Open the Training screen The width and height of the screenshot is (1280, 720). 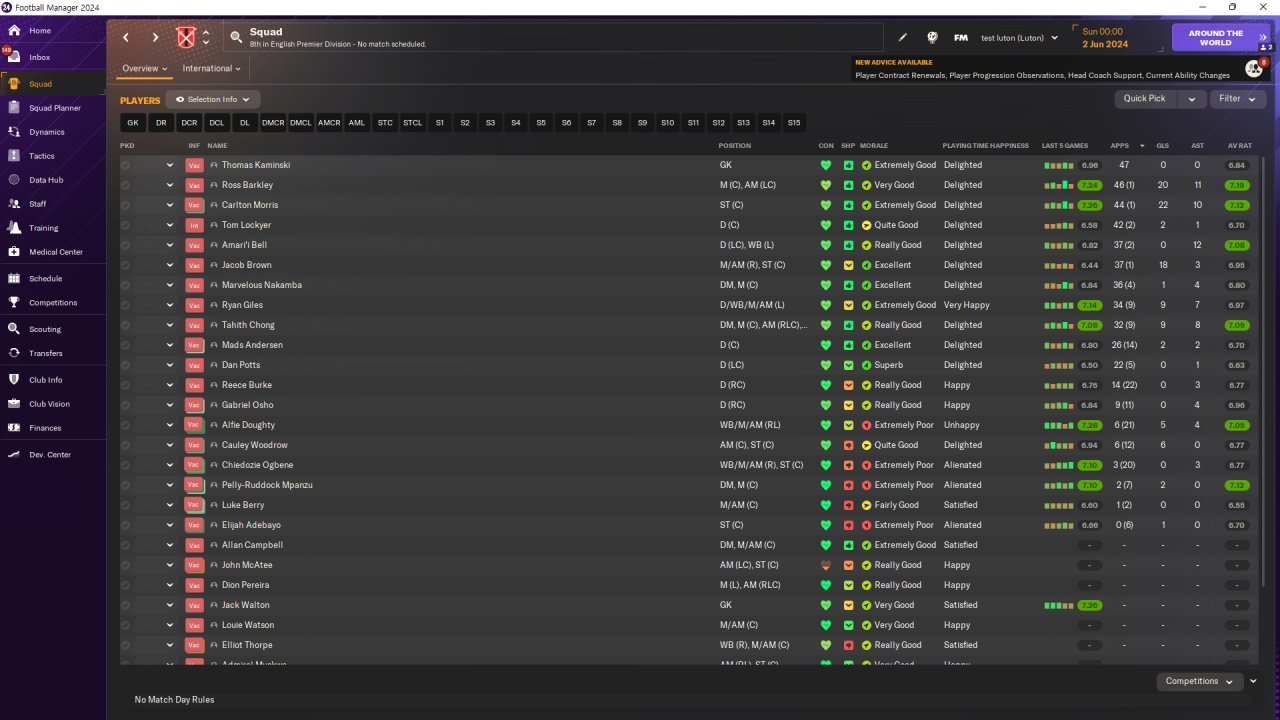[x=53, y=228]
